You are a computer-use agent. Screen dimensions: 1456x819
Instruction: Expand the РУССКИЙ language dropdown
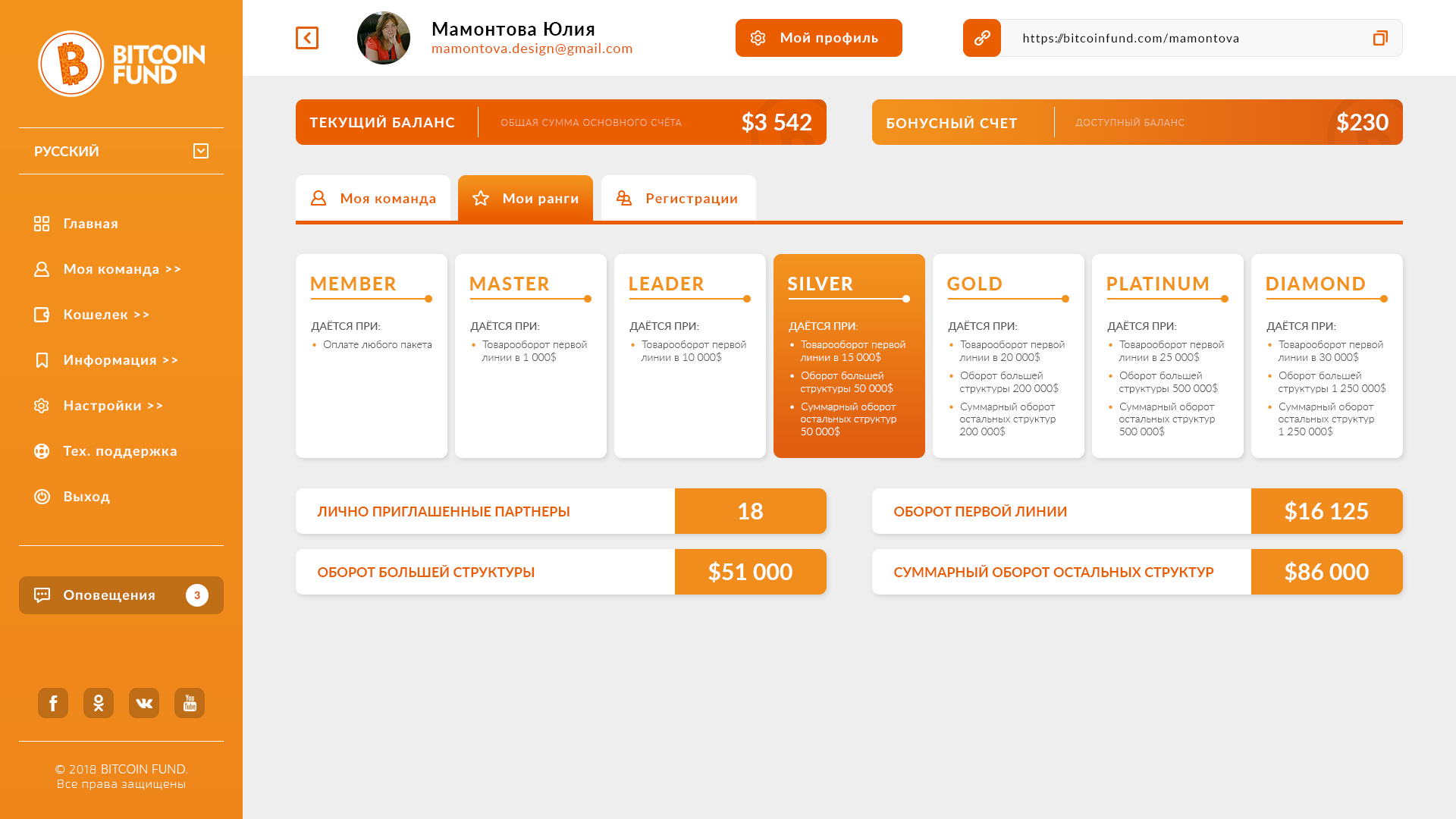point(121,151)
